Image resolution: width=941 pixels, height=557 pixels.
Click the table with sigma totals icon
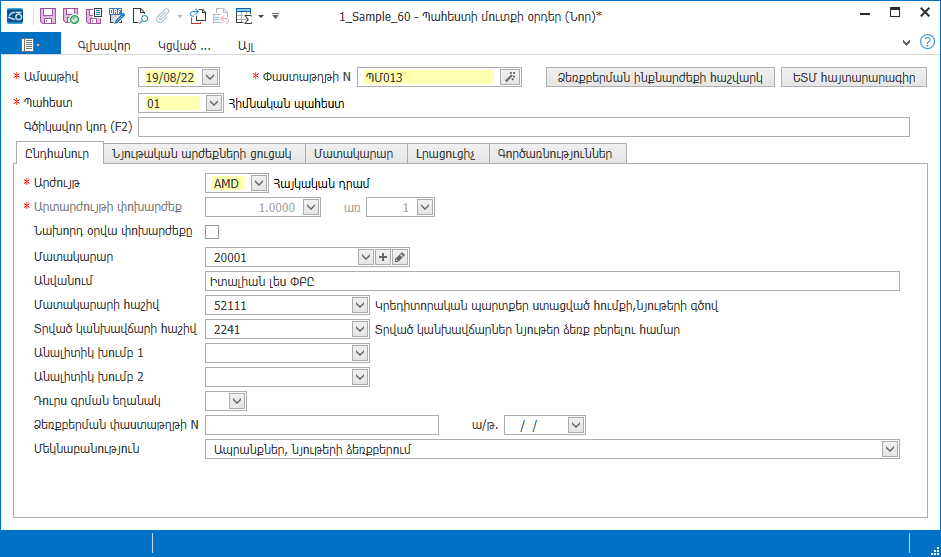[x=244, y=16]
